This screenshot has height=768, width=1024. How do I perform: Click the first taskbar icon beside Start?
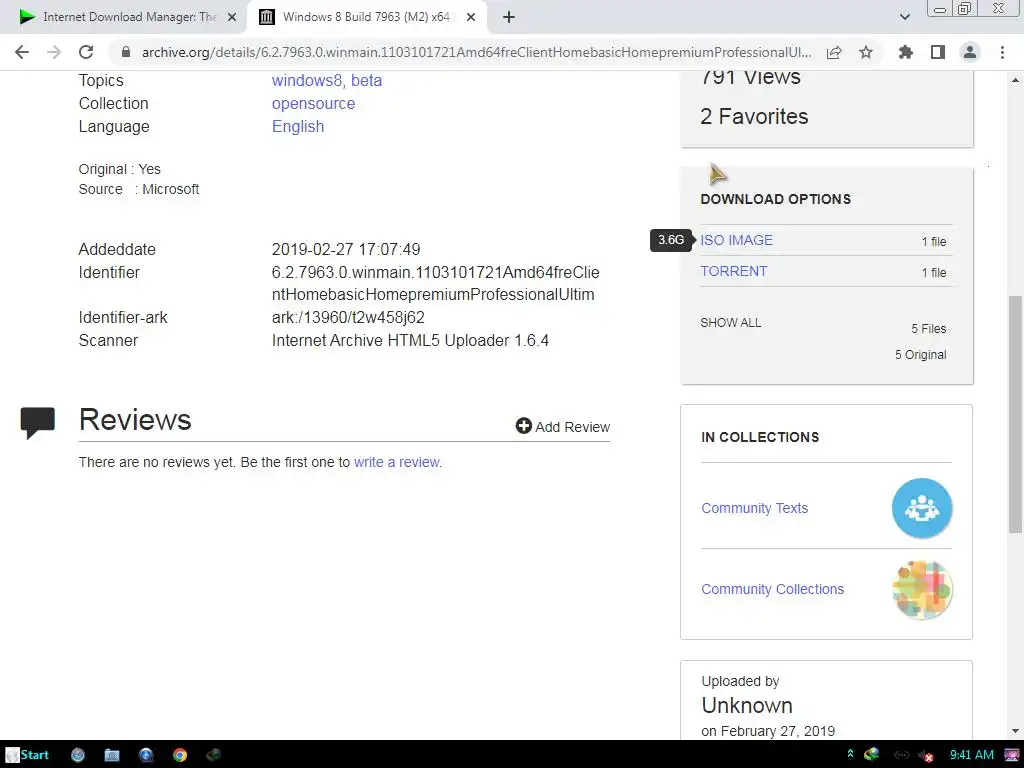coord(78,756)
